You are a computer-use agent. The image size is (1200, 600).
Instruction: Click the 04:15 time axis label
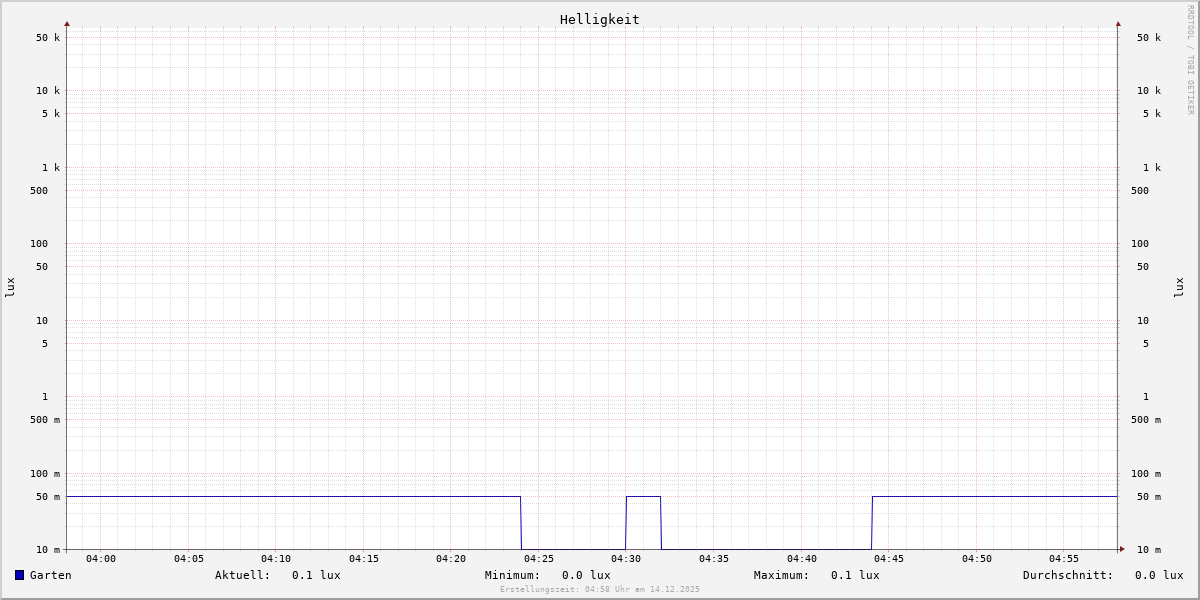[x=364, y=559]
